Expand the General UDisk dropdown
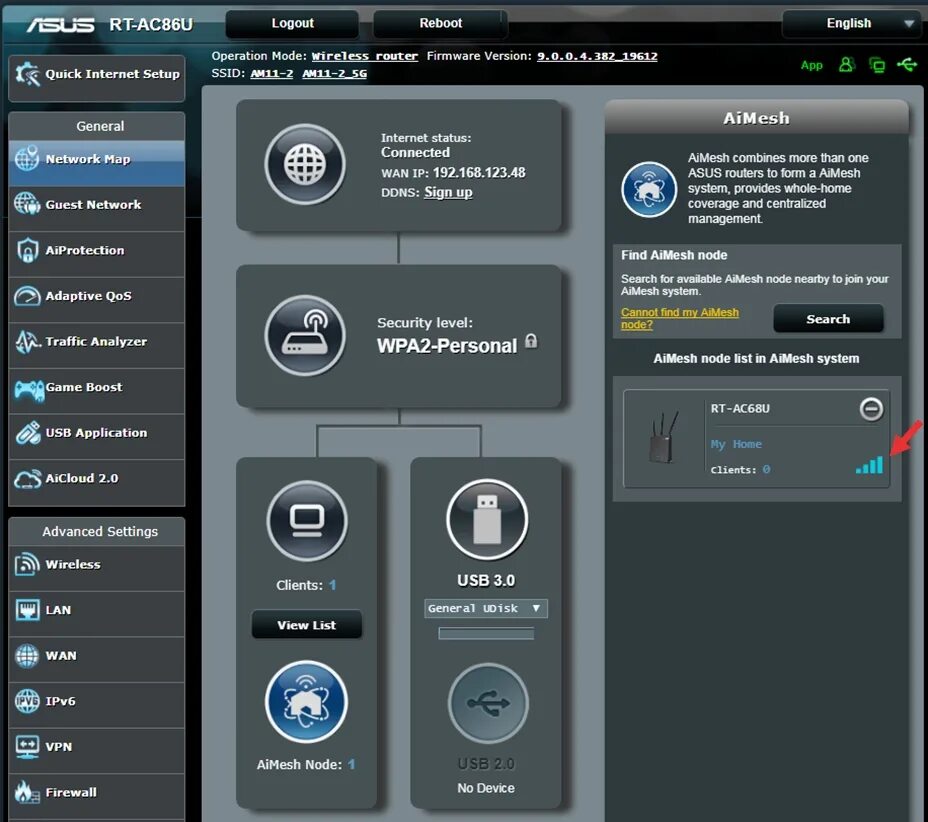 click(485, 608)
